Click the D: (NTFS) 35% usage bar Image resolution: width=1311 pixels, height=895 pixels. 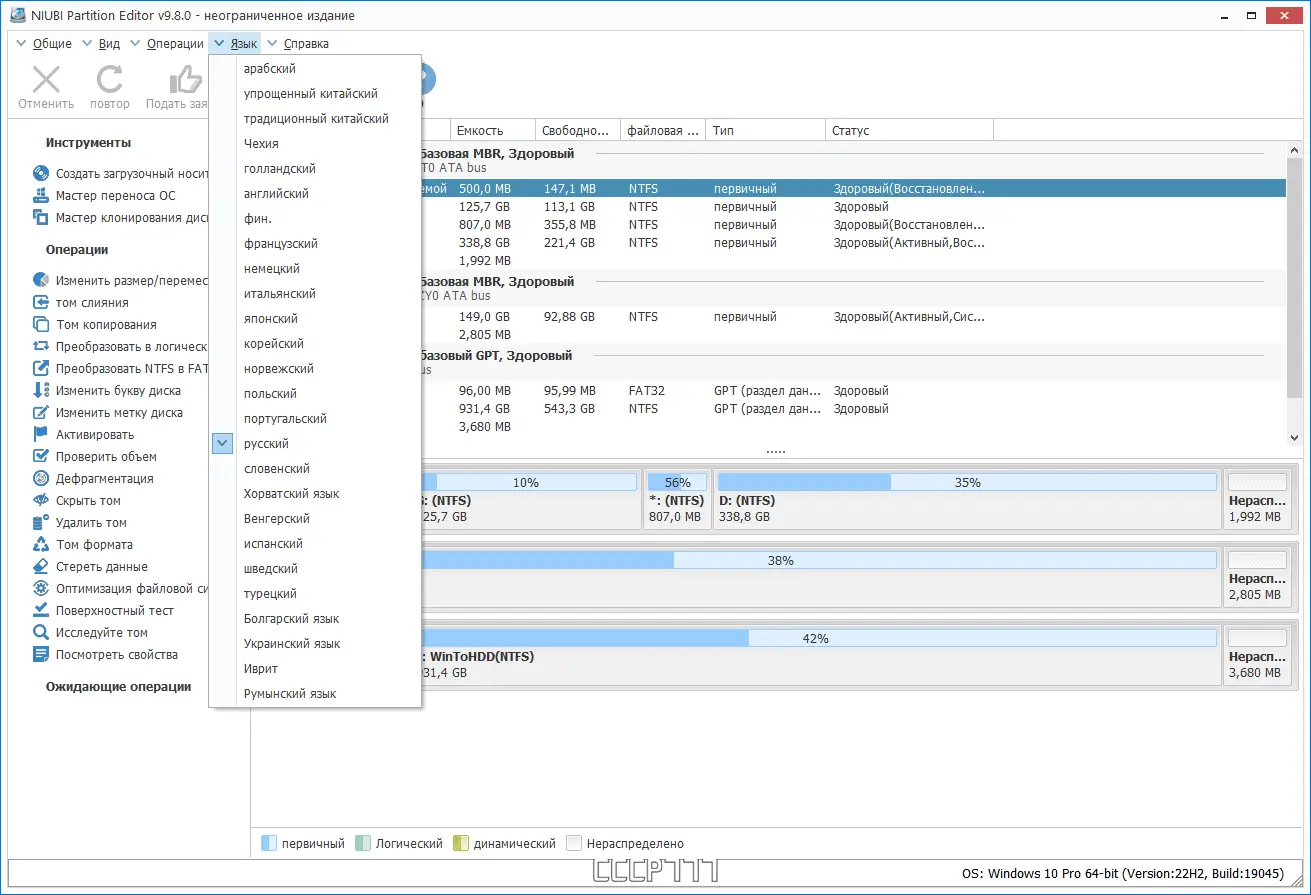click(966, 482)
